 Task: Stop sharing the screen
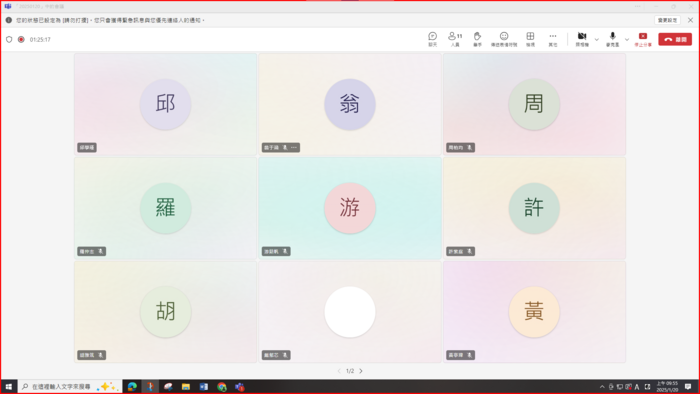coord(643,39)
